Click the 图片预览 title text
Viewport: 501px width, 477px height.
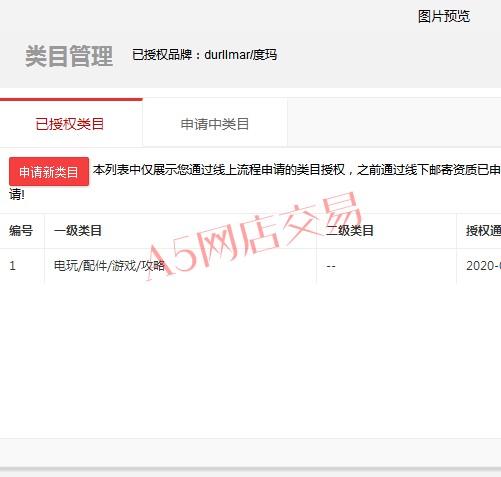(x=444, y=16)
